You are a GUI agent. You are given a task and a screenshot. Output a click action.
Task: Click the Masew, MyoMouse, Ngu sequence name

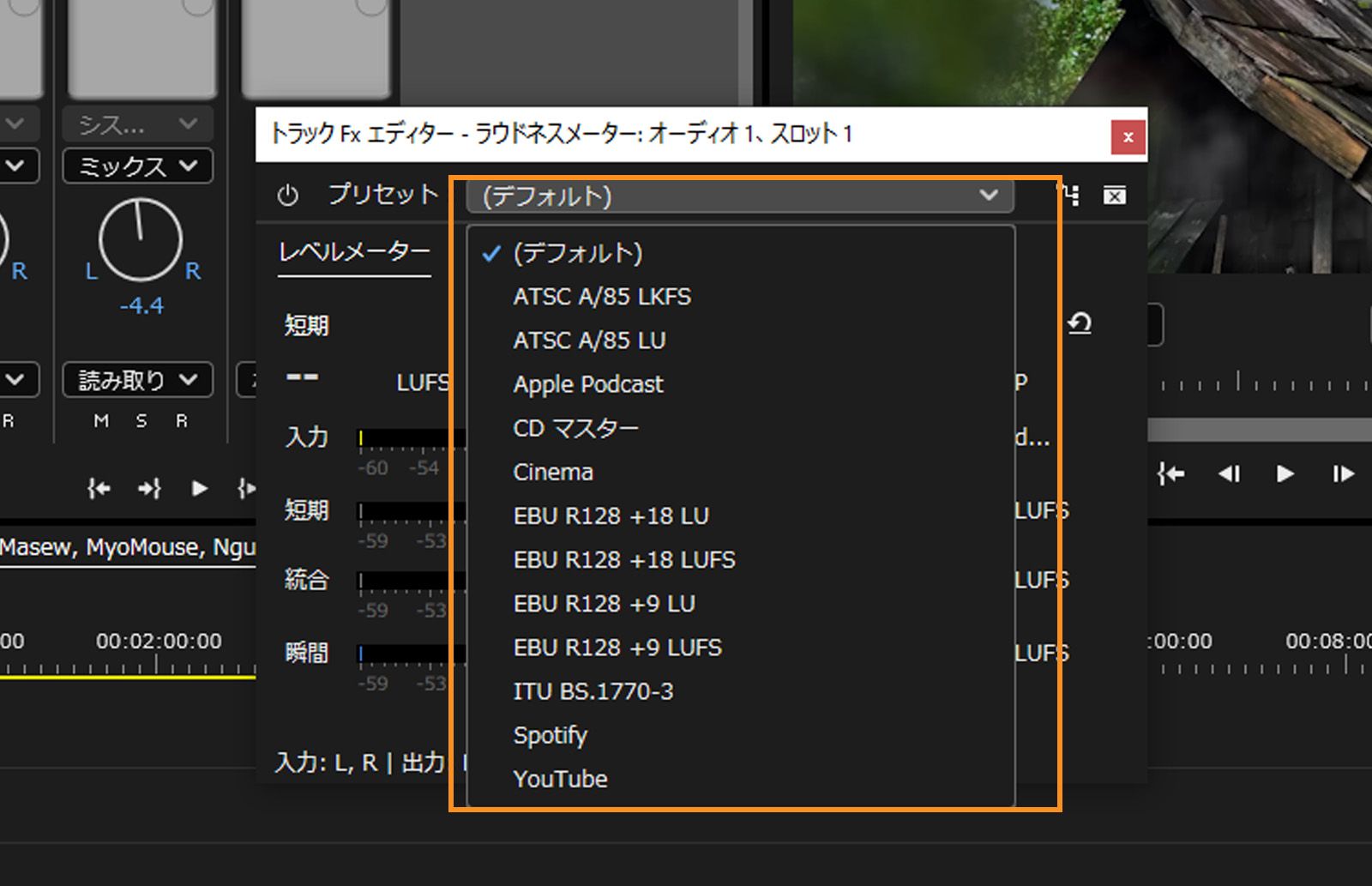click(x=128, y=547)
